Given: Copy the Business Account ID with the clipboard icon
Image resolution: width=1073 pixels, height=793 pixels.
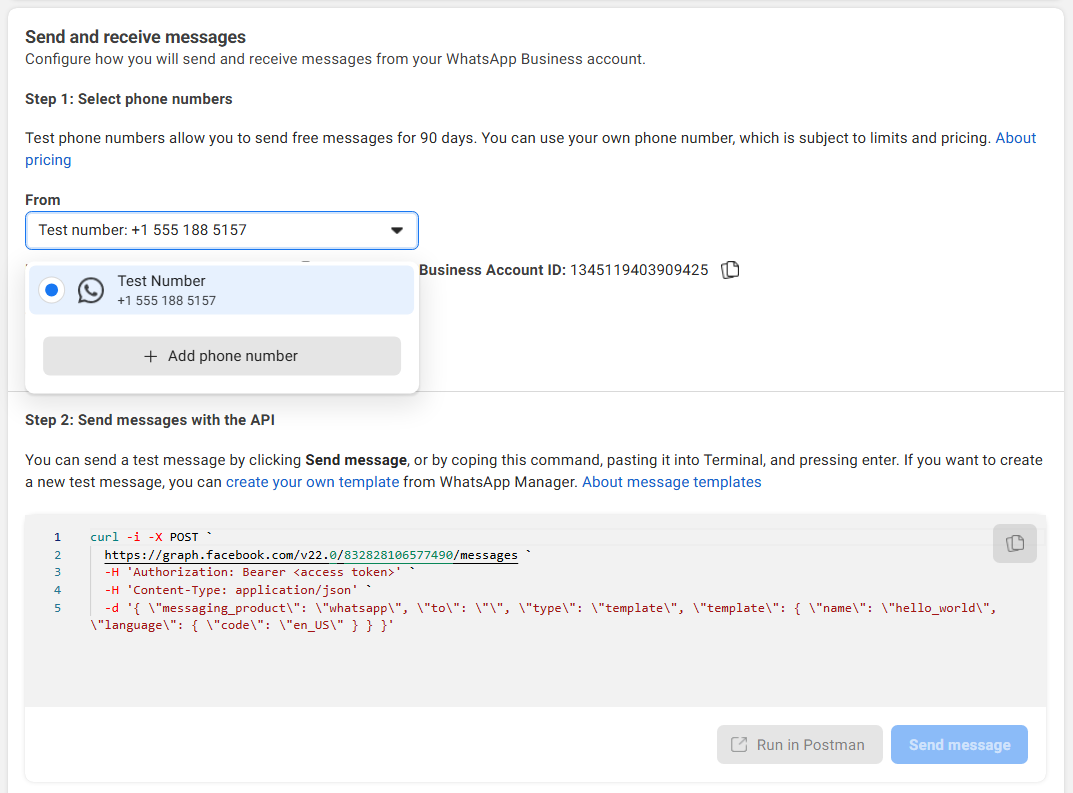Looking at the screenshot, I should tap(731, 270).
